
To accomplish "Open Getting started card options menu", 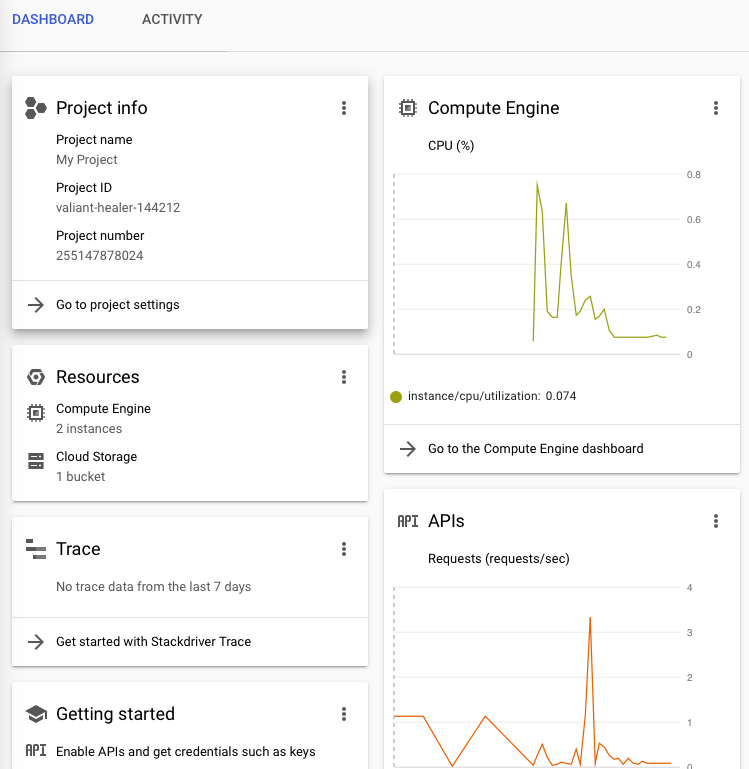I will [344, 714].
